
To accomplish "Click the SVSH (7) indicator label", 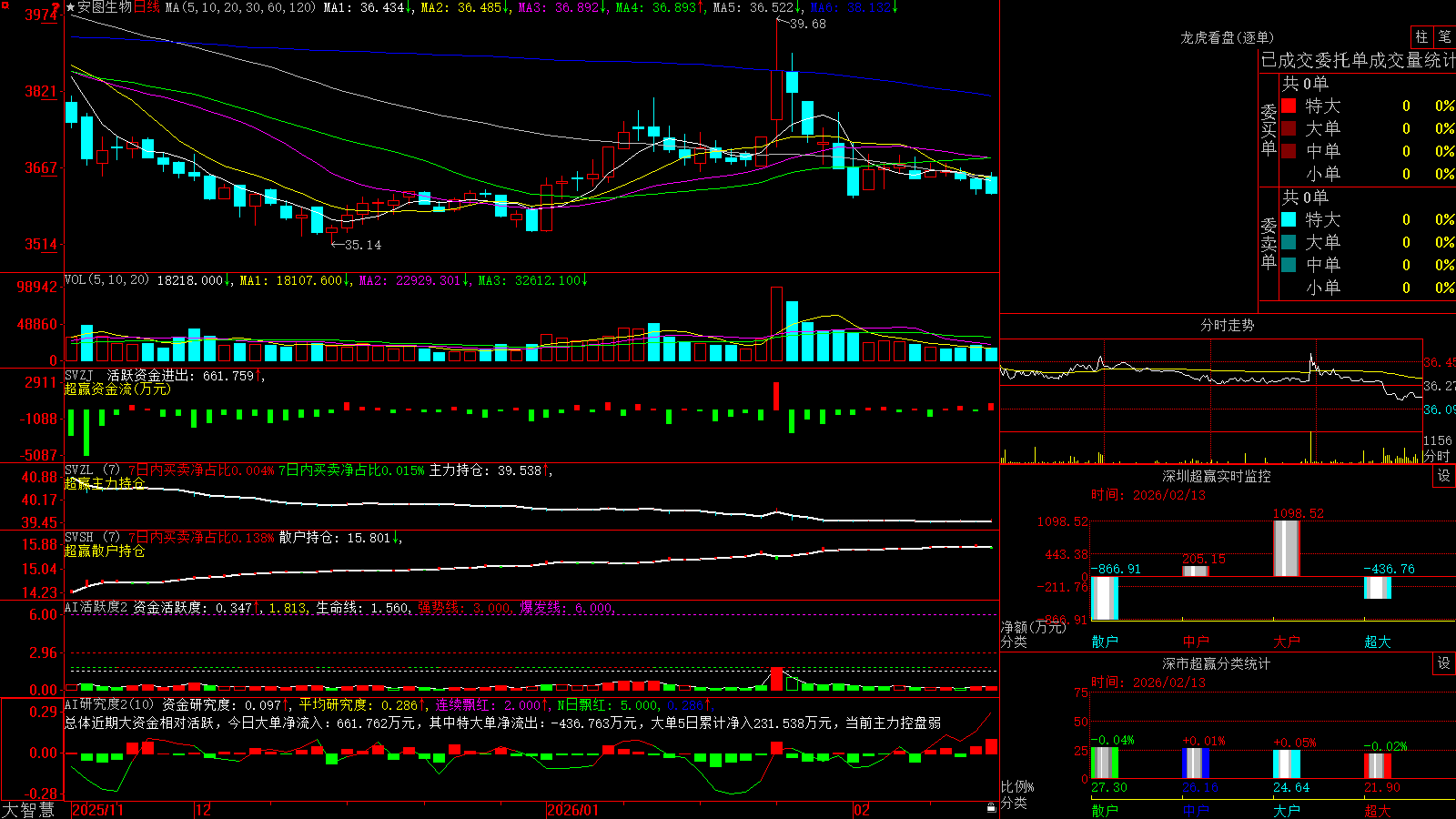I will pos(92,538).
